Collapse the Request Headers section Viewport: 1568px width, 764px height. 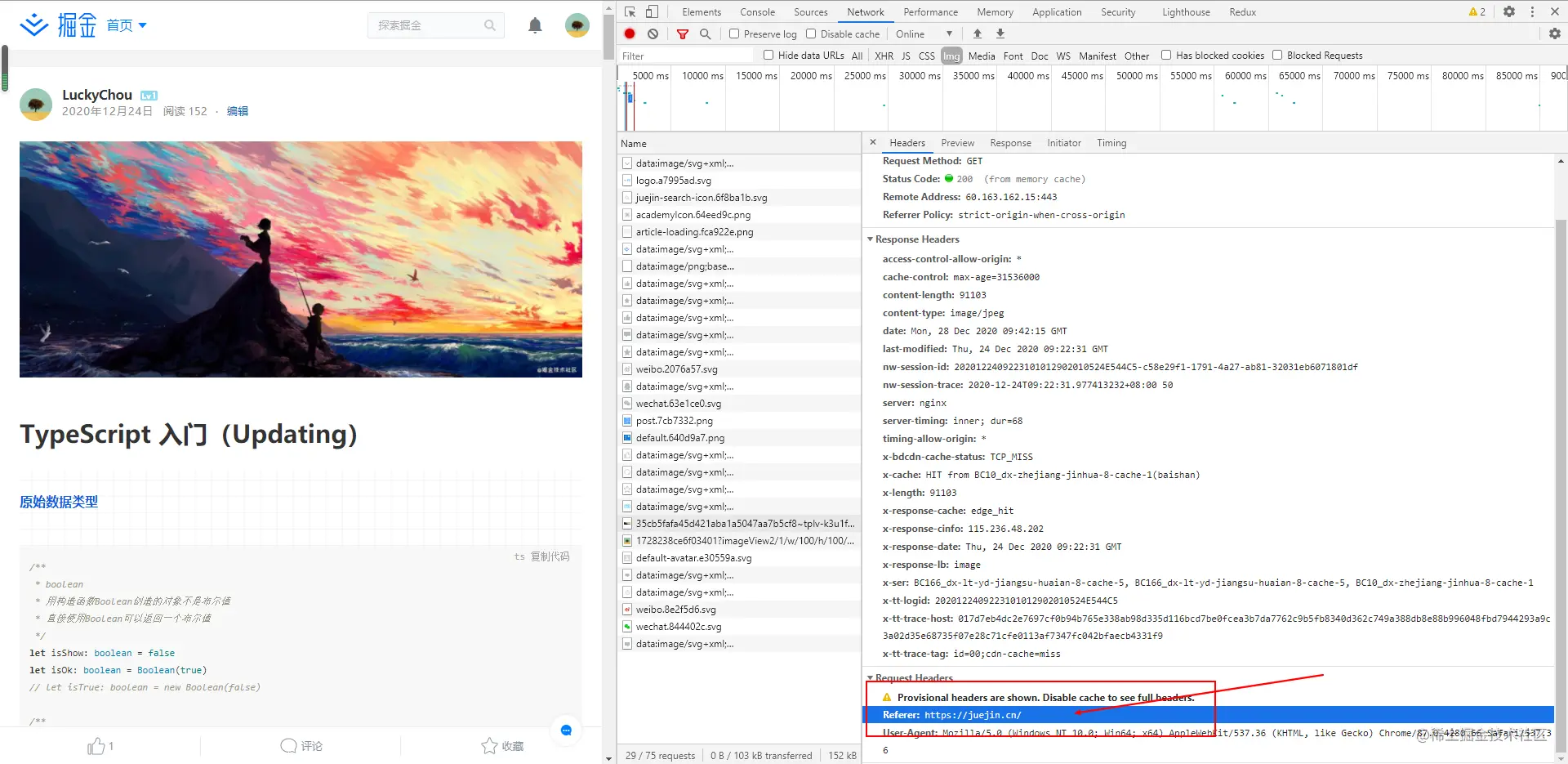click(871, 677)
